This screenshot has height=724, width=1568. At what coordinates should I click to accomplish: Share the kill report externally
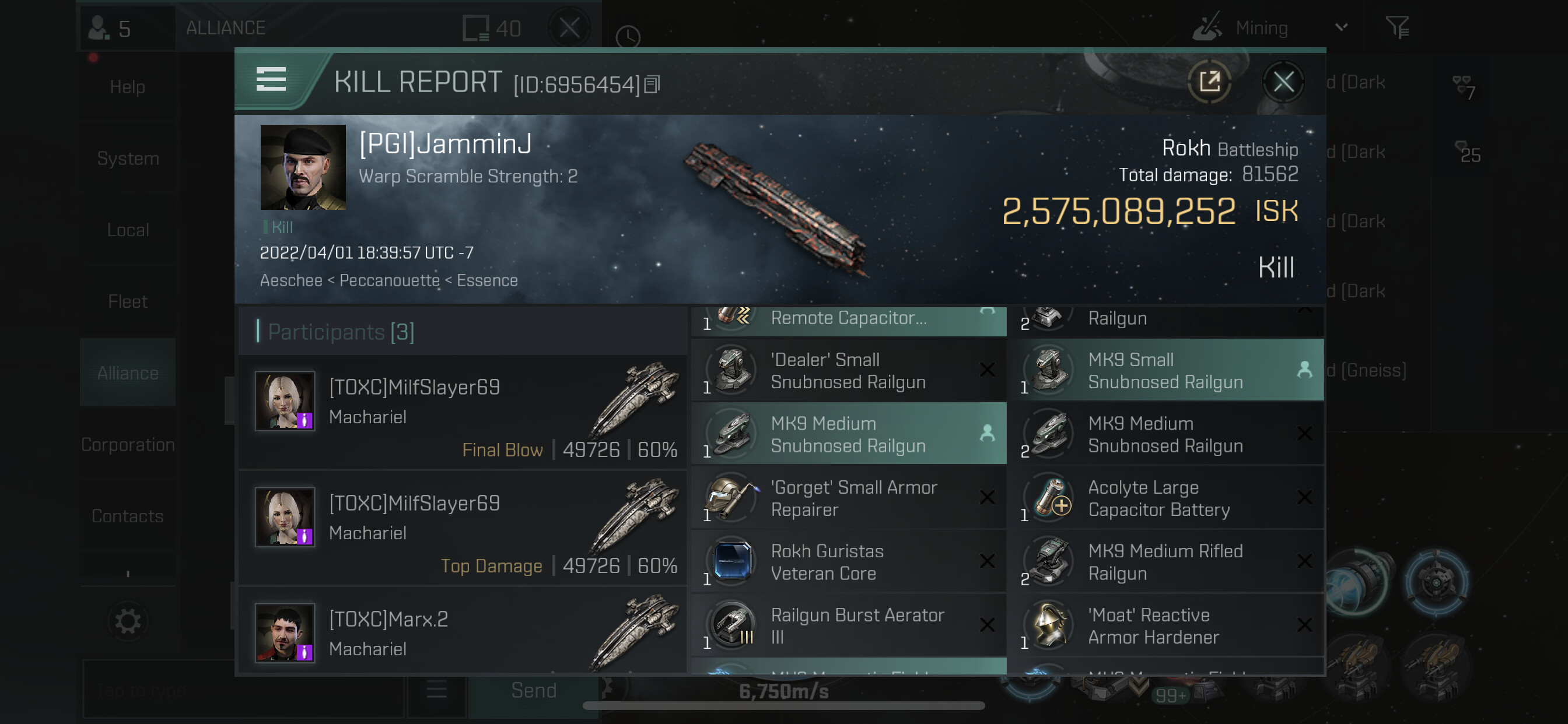point(1209,82)
